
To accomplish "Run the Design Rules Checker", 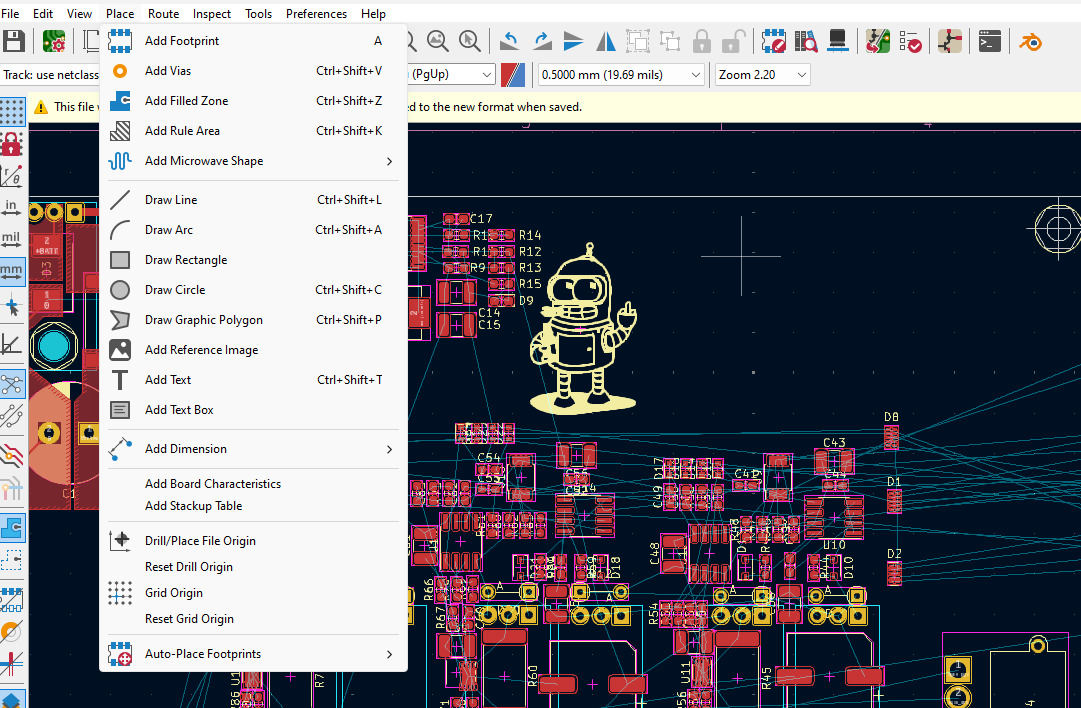I will 910,41.
